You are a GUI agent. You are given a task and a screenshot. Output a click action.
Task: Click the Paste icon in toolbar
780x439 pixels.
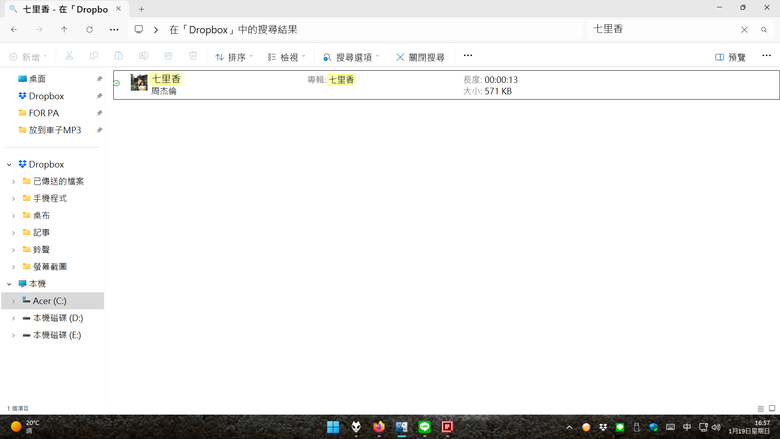coord(119,56)
